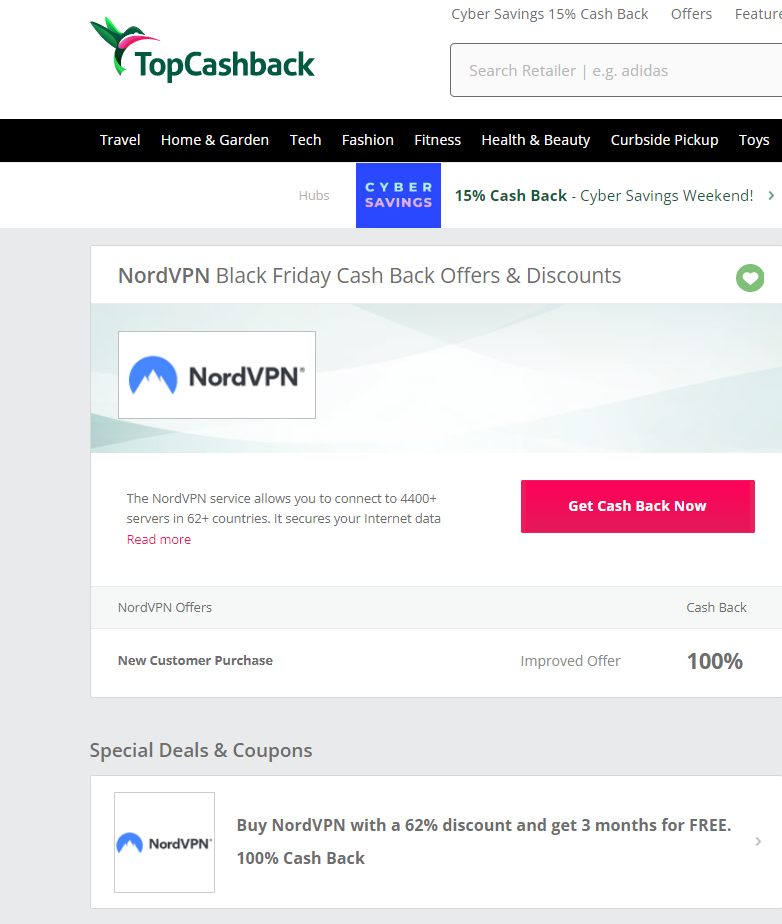Open the Curbside Pickup category menu
782x924 pixels.
664,140
